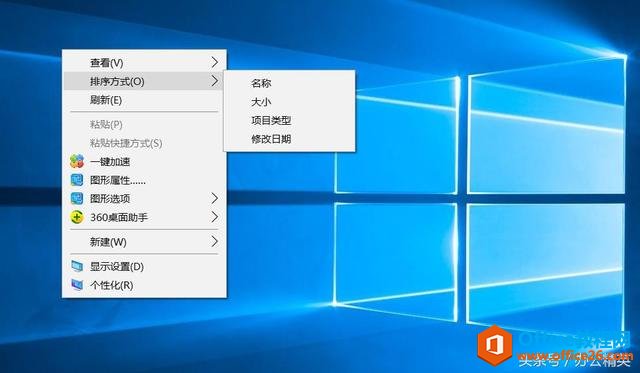The width and height of the screenshot is (640, 373).
Task: Sort by 名称 in the submenu
Action: click(289, 83)
